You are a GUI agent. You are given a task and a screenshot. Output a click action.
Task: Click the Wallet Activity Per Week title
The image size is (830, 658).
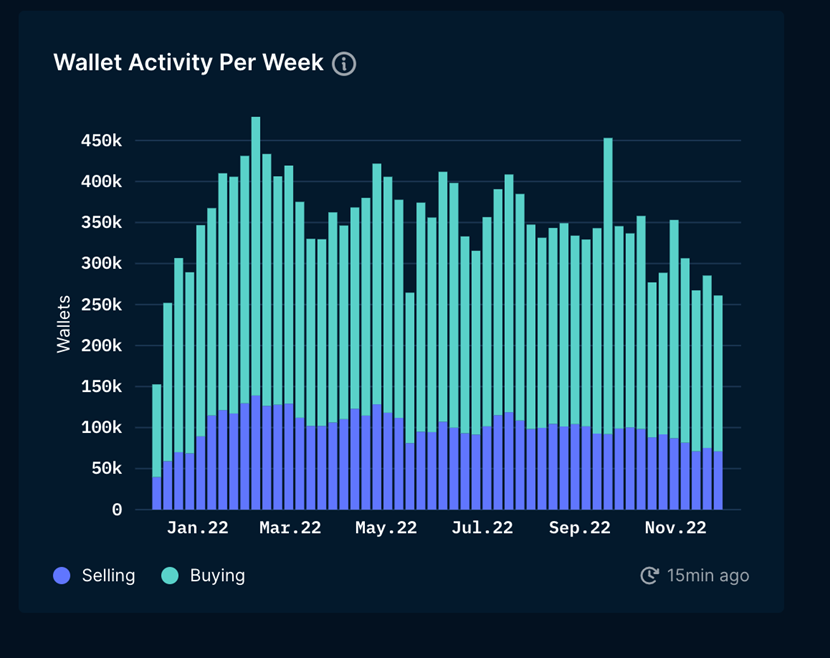[x=188, y=63]
